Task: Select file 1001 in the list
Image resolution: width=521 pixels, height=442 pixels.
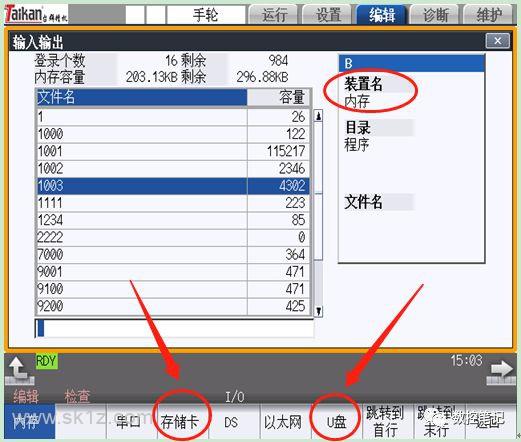Action: click(x=173, y=151)
